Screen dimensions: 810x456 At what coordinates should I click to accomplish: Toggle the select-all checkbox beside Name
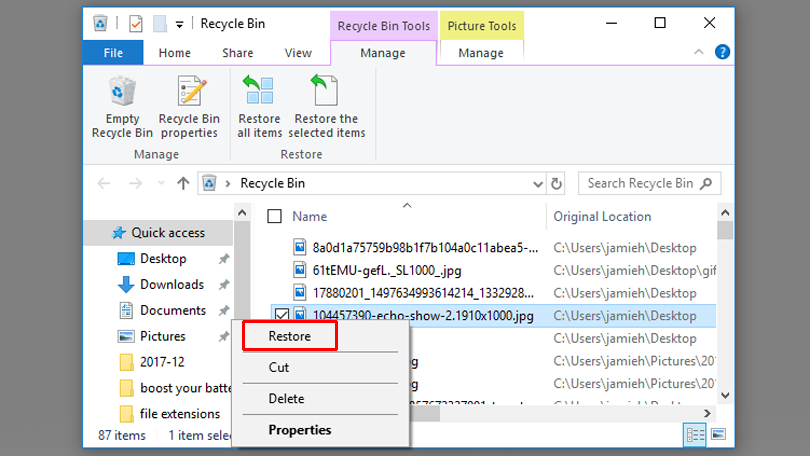275,216
